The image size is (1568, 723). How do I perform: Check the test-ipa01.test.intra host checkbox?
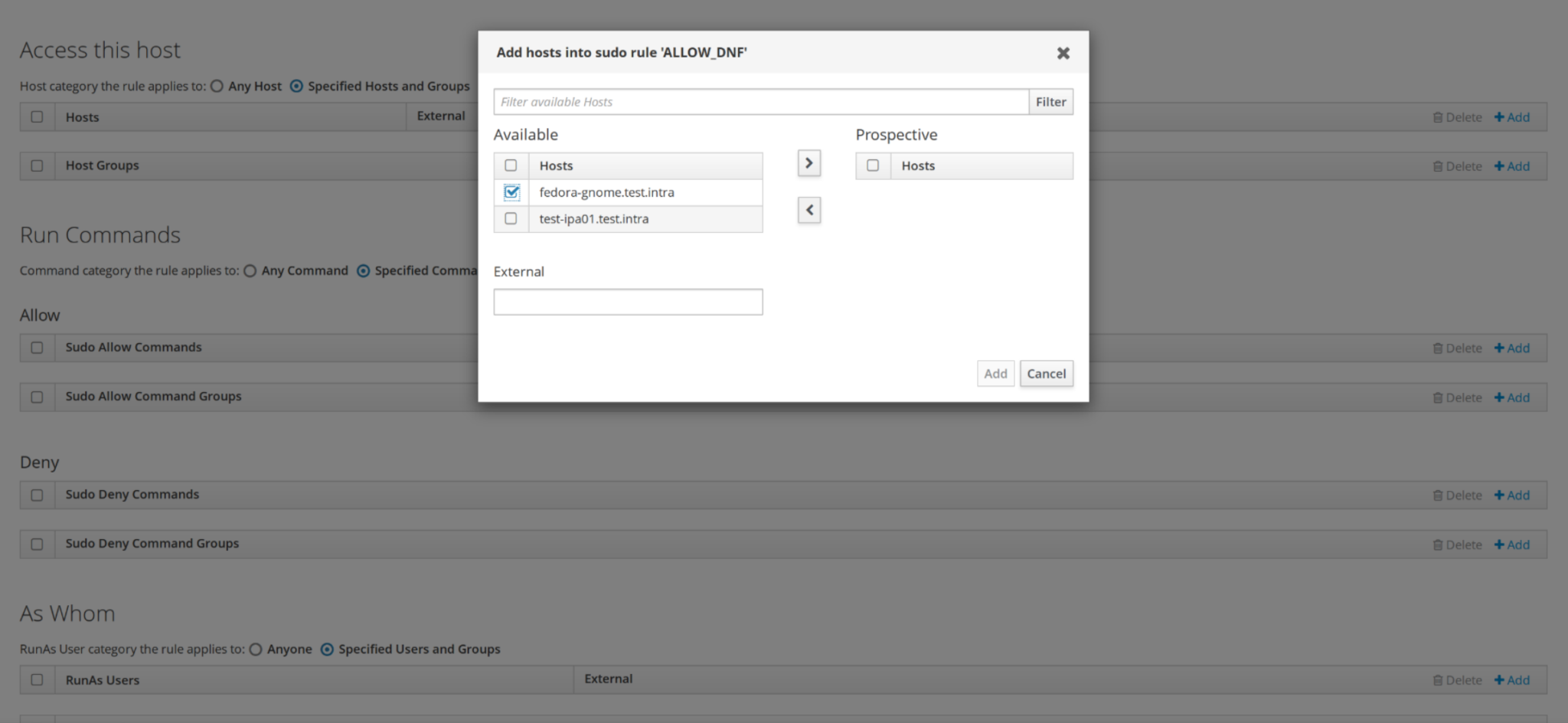click(511, 219)
